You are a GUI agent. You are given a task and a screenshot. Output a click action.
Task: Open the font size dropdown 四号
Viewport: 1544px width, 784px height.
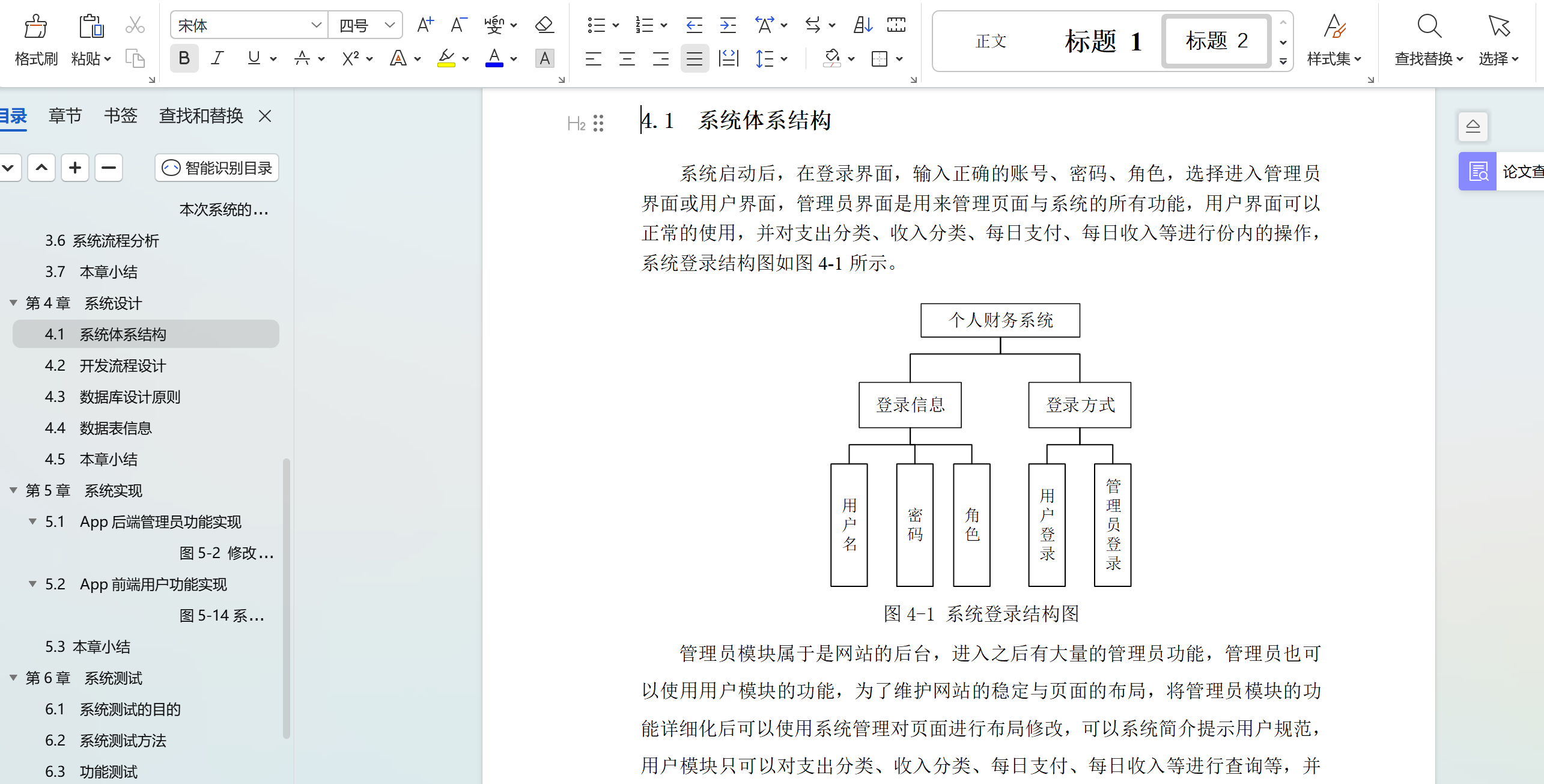click(389, 25)
